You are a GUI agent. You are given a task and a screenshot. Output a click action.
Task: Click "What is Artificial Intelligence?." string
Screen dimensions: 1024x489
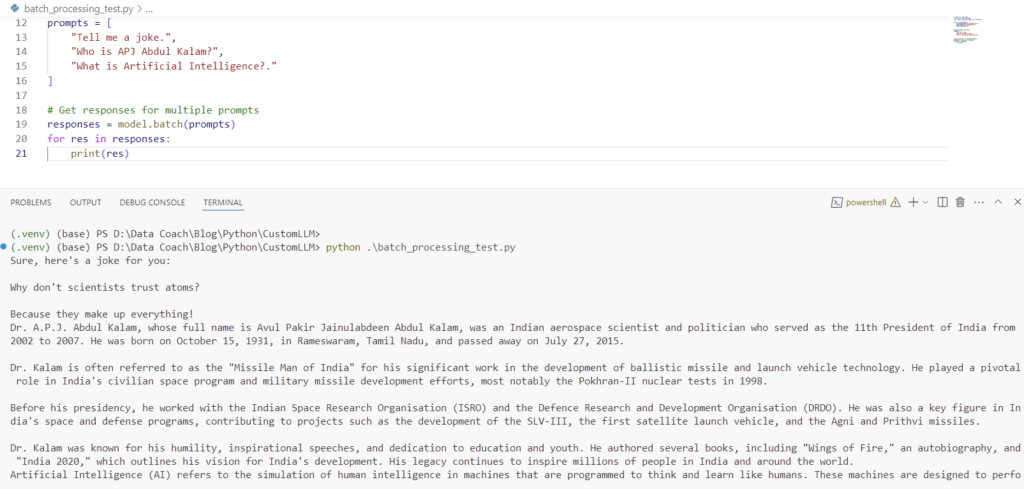[174, 66]
